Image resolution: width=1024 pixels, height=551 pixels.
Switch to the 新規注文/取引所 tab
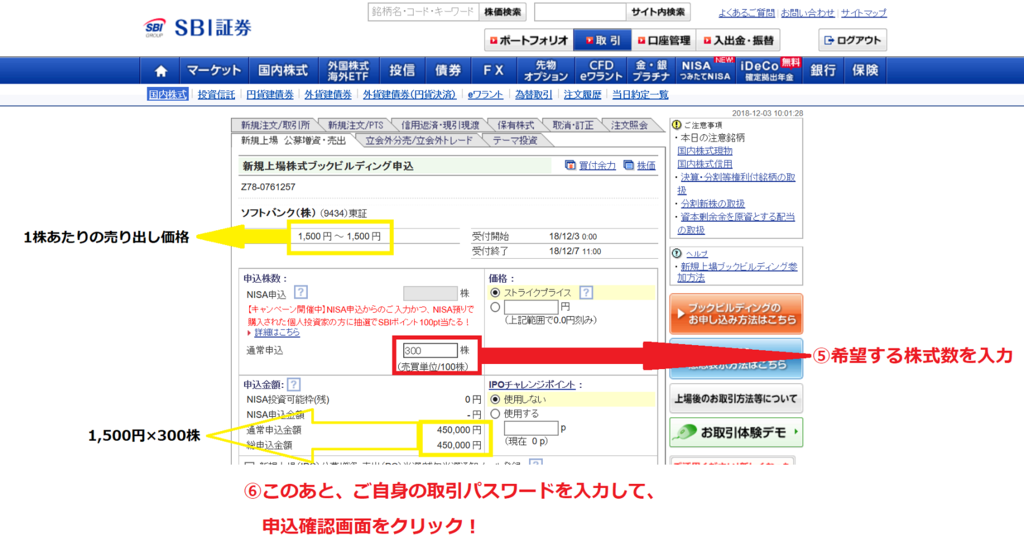click(x=275, y=125)
